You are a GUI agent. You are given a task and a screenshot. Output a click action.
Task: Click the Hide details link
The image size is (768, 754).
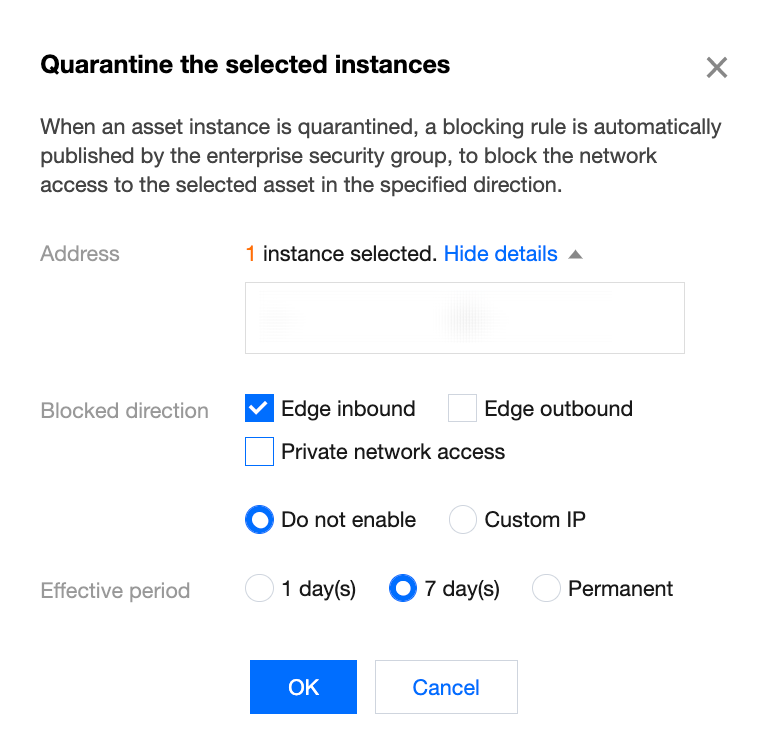500,254
